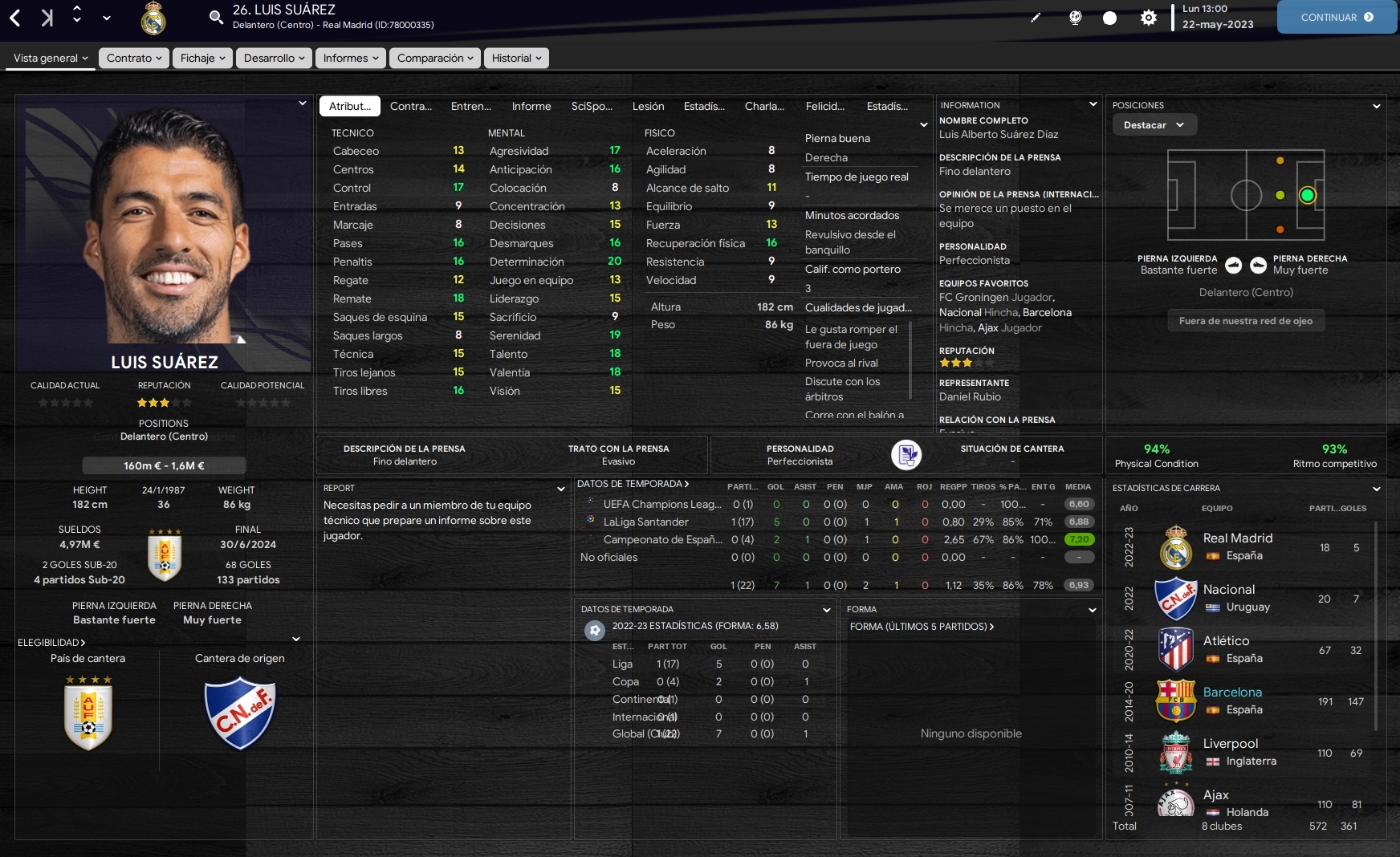Open the settings gear icon
Image resolution: width=1400 pixels, height=857 pixels.
(x=1149, y=18)
